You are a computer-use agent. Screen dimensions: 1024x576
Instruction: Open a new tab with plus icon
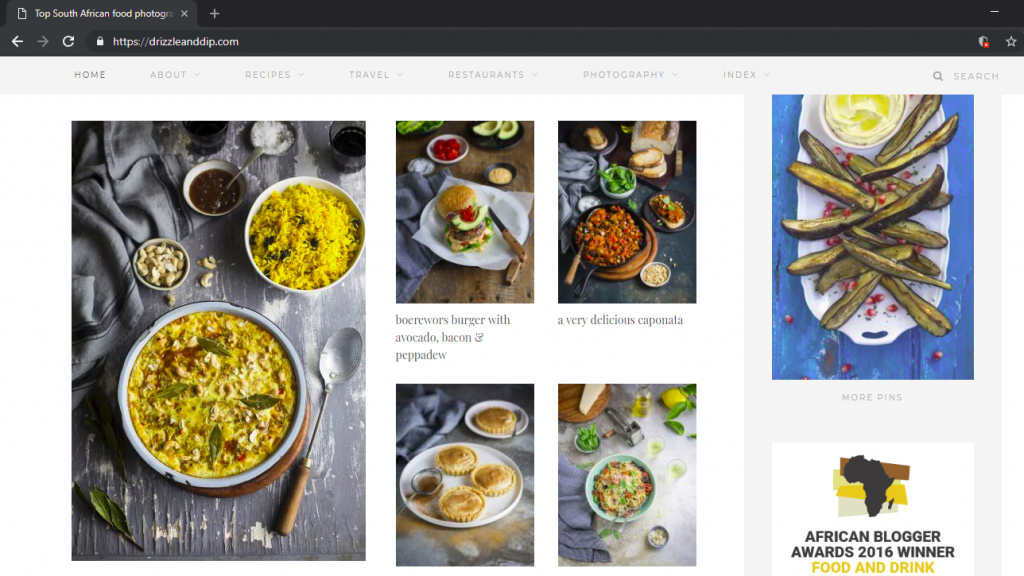pyautogui.click(x=214, y=13)
